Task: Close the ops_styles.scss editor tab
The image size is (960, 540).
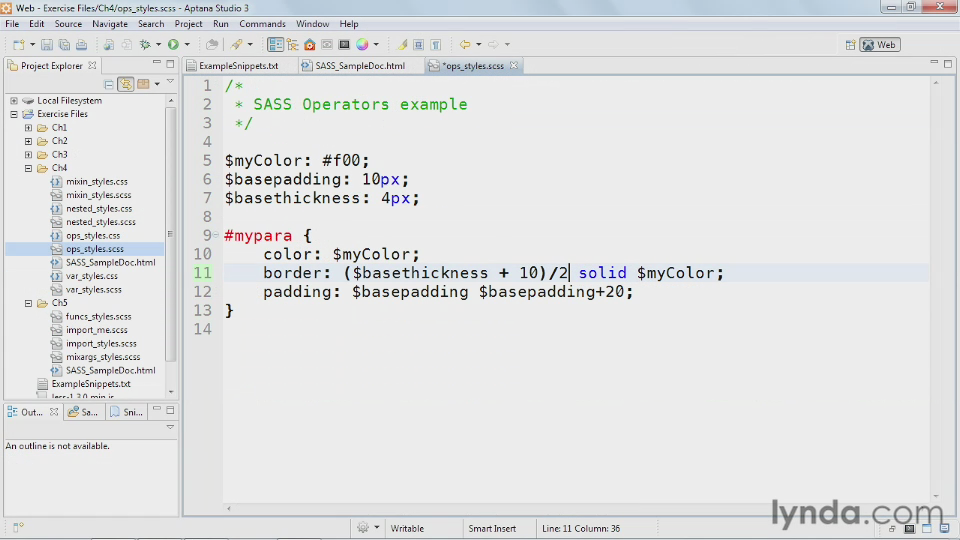Action: 514,66
